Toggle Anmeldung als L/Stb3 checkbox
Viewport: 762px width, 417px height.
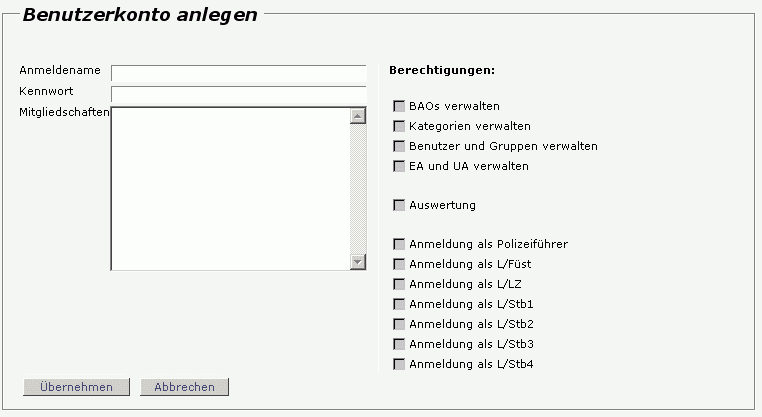tap(399, 344)
